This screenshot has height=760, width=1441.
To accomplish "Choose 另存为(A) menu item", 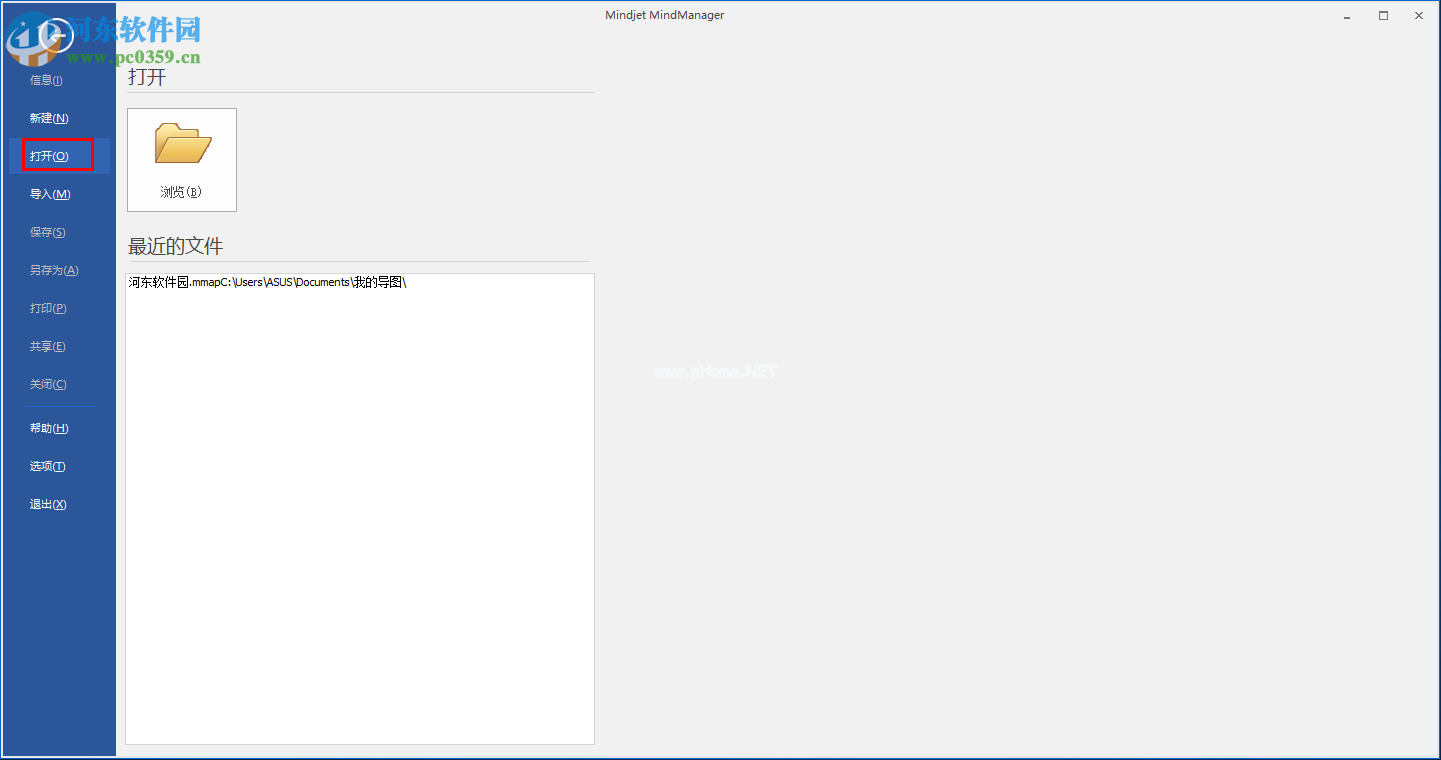I will (54, 270).
